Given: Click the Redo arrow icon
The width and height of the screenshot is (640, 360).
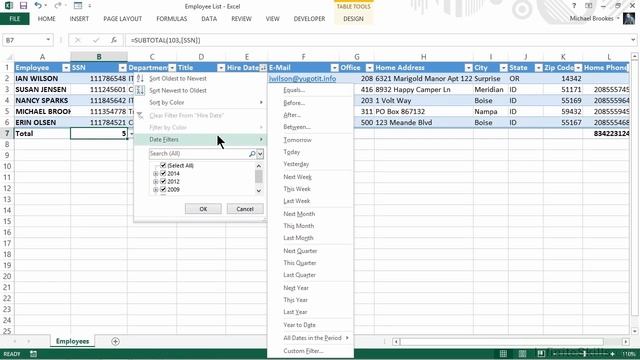Looking at the screenshot, I should pos(58,6).
